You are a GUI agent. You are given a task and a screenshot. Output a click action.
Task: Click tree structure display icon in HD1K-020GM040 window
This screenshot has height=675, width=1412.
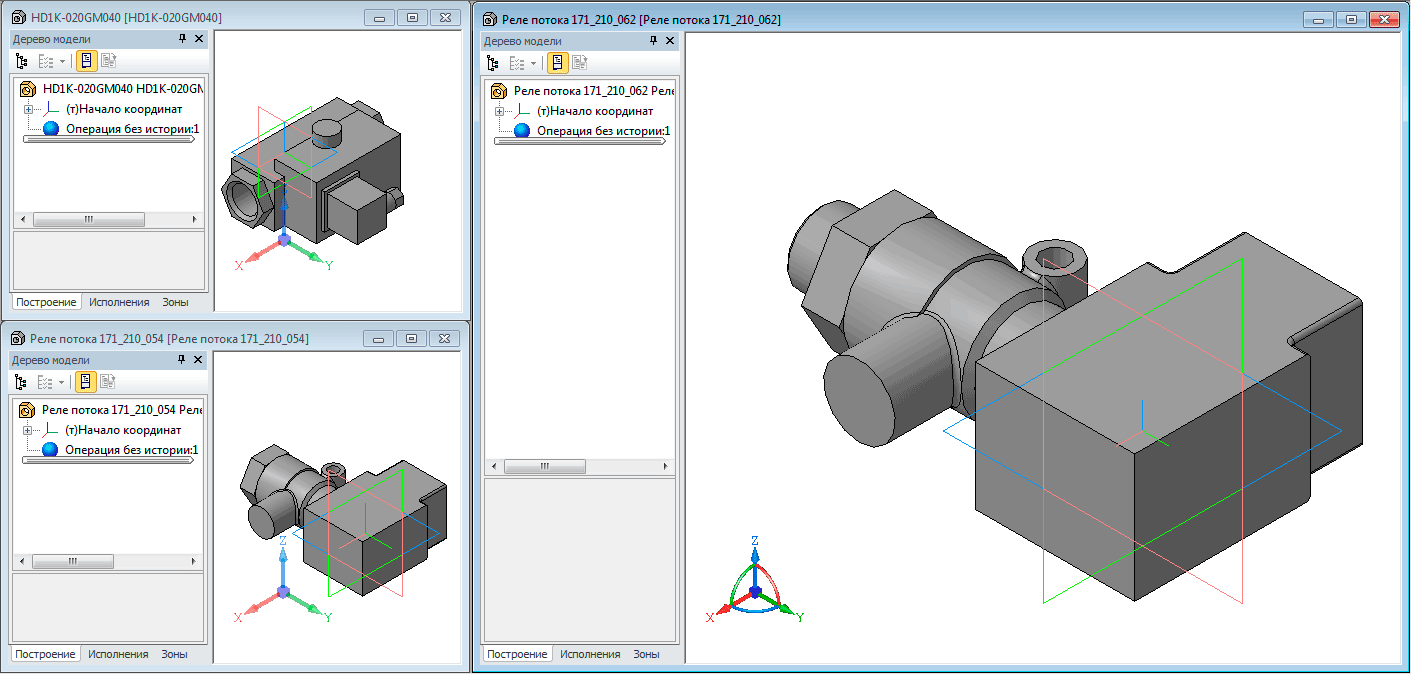point(21,61)
